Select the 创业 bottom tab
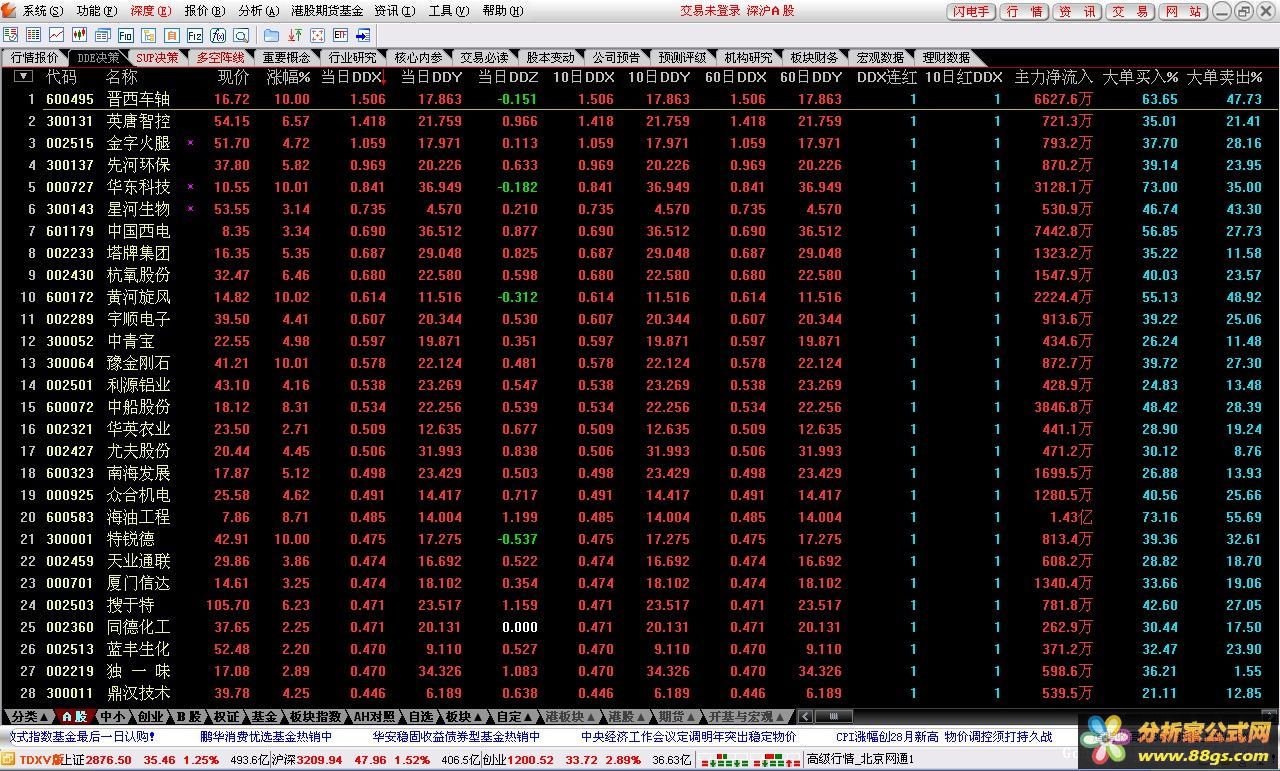The image size is (1280, 771). click(151, 717)
